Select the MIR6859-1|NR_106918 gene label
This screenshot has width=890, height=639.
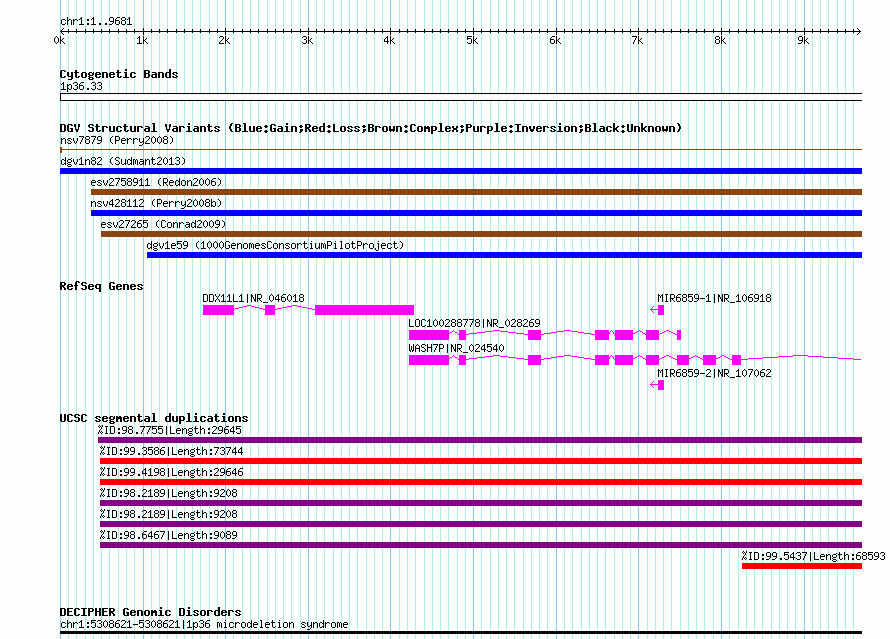click(x=714, y=298)
